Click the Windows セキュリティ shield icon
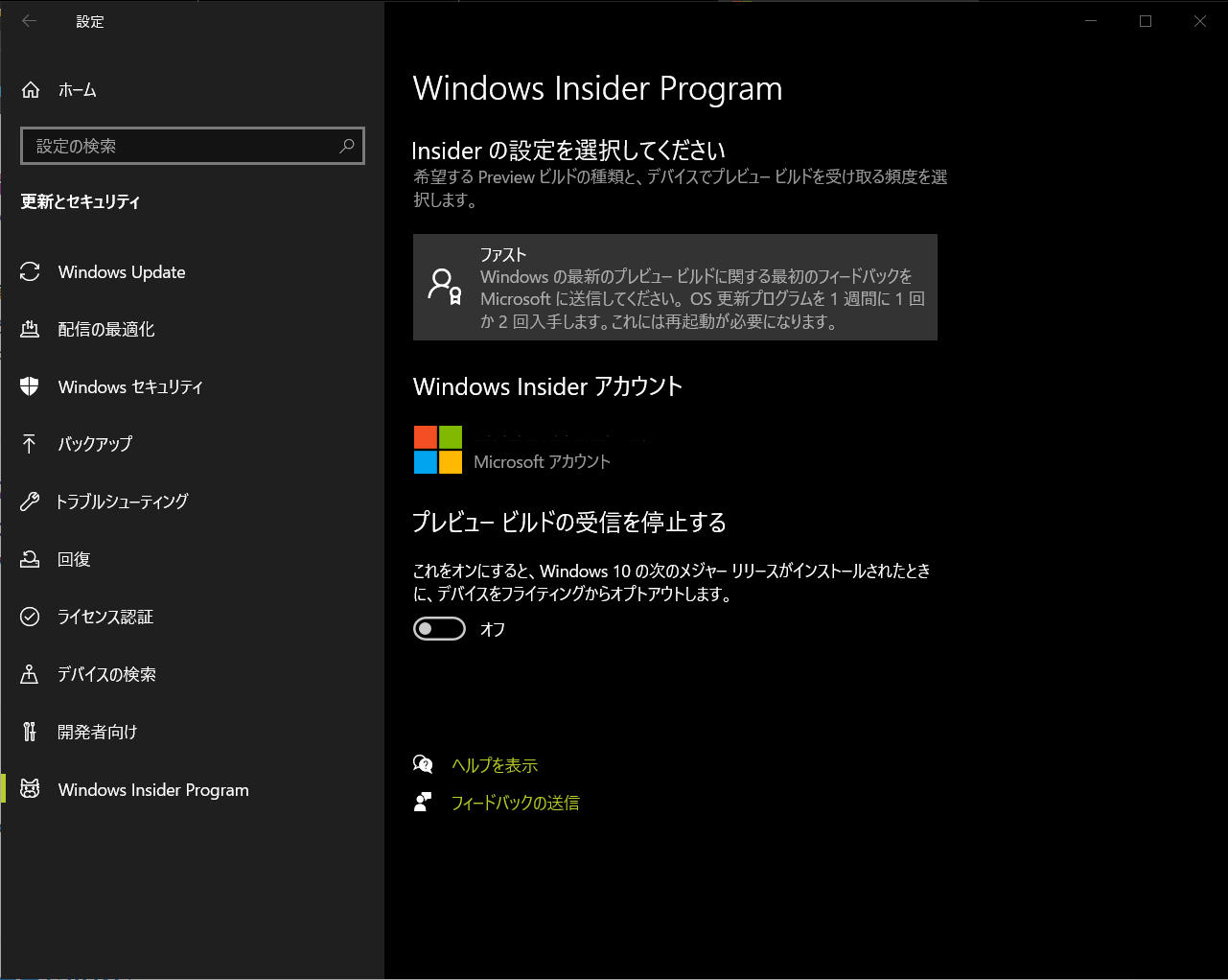Screen dimensions: 1228x980 click(x=30, y=386)
